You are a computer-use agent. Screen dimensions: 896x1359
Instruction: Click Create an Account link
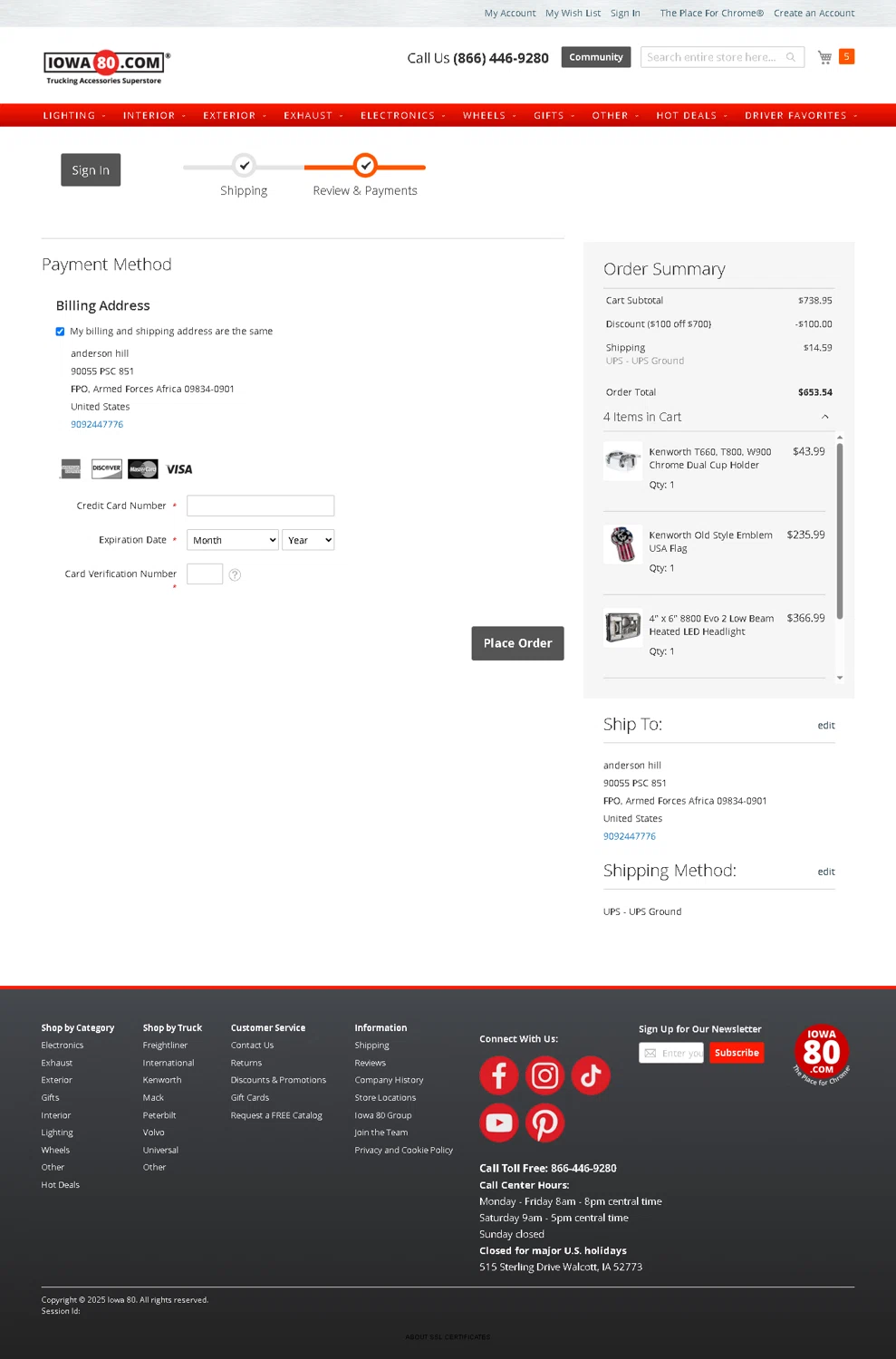[814, 14]
